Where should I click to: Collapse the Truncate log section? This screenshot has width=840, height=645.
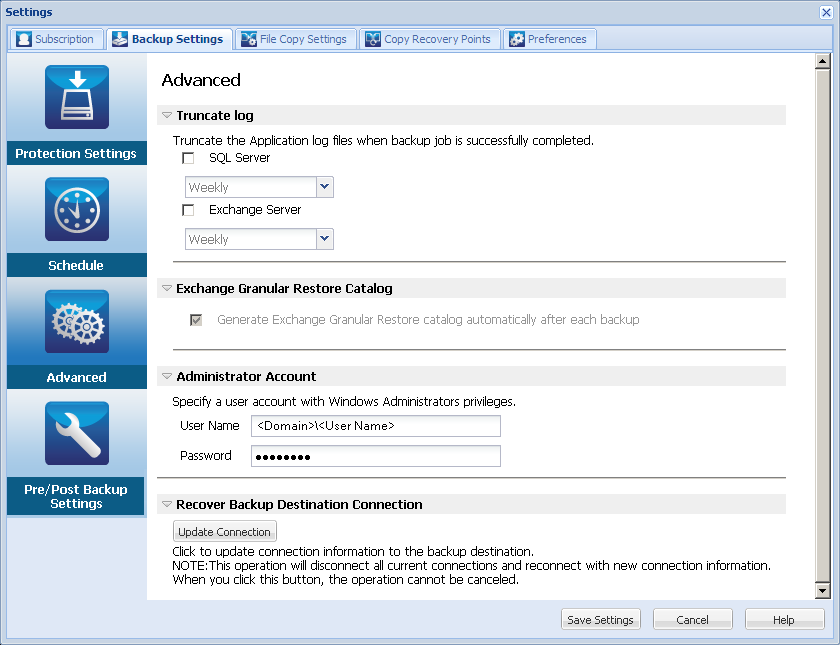point(166,115)
